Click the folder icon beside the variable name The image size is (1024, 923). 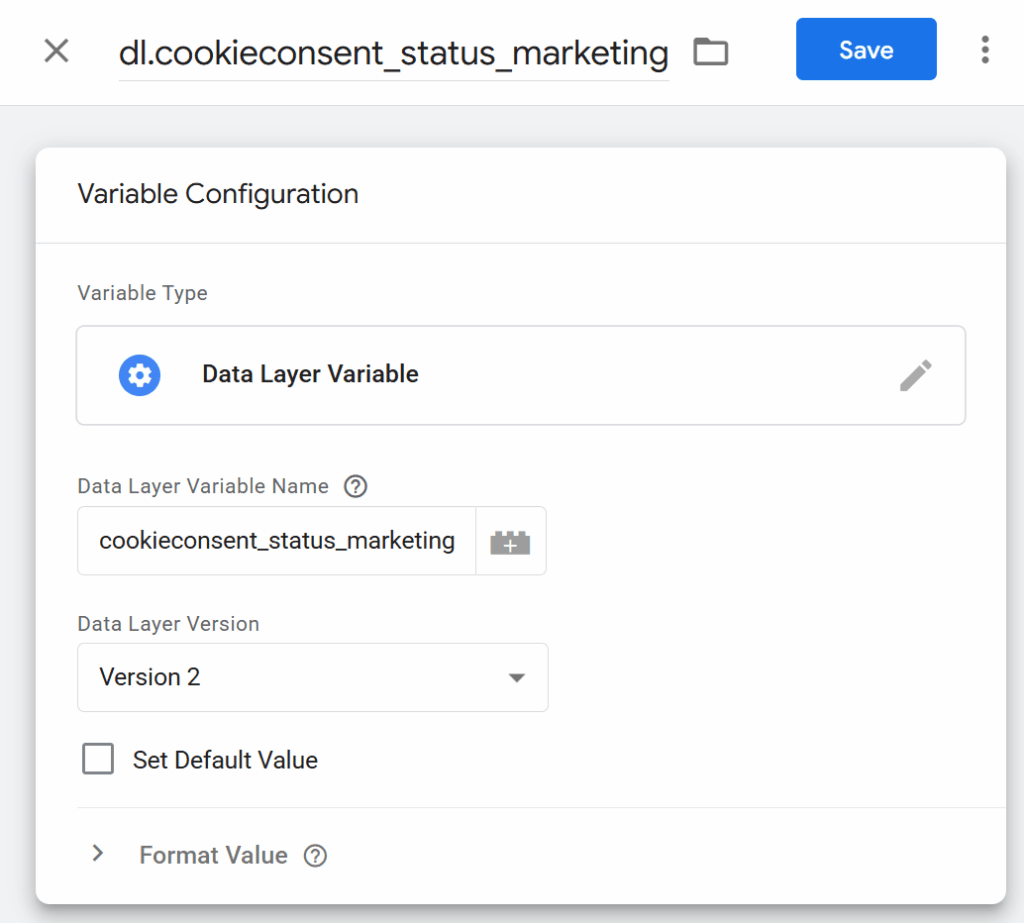click(x=711, y=51)
